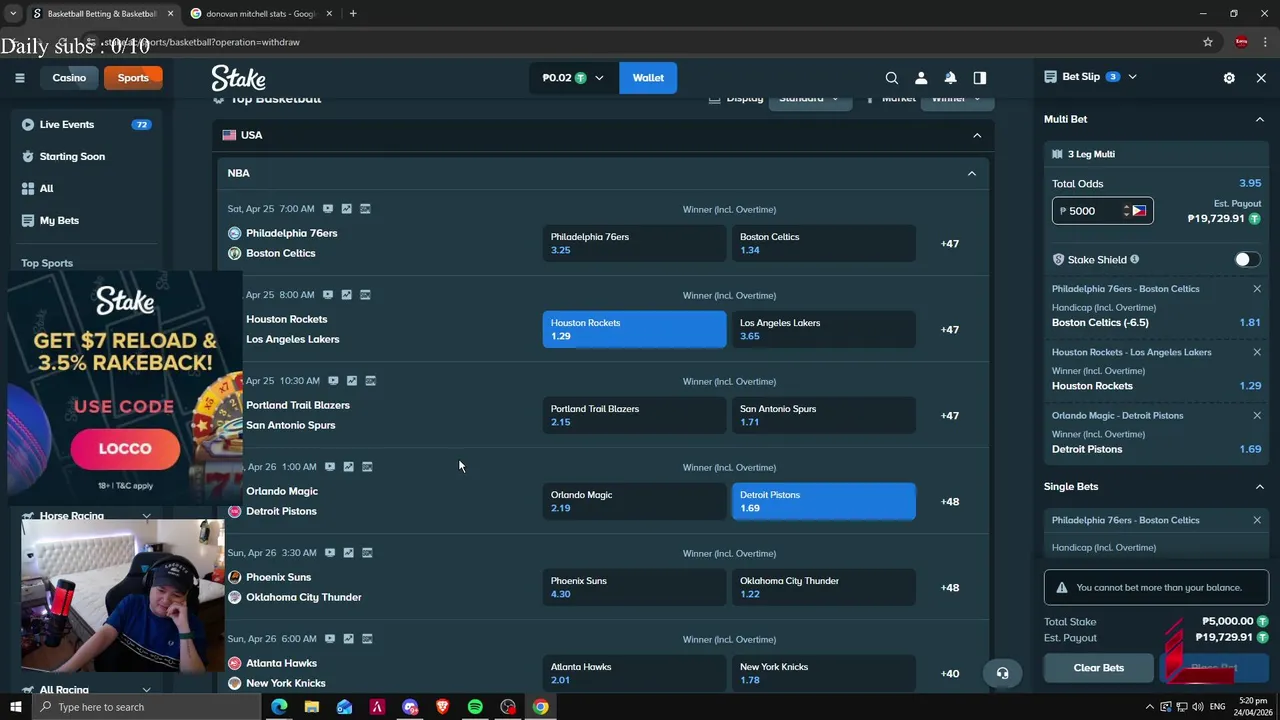The width and height of the screenshot is (1280, 720).
Task: Remove 76ers - Celtics single bet
Action: pyautogui.click(x=1257, y=520)
